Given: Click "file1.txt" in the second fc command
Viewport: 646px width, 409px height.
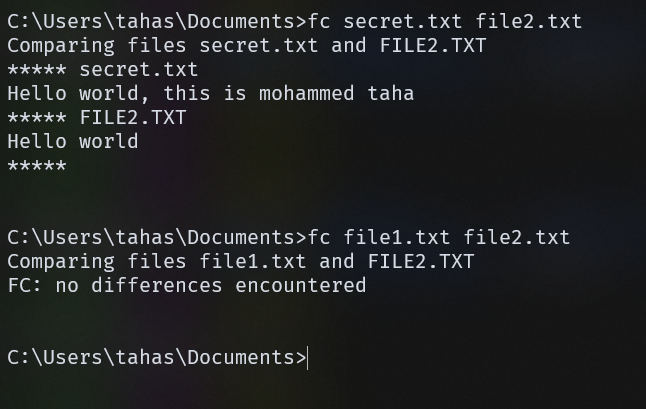Looking at the screenshot, I should click(x=397, y=237).
